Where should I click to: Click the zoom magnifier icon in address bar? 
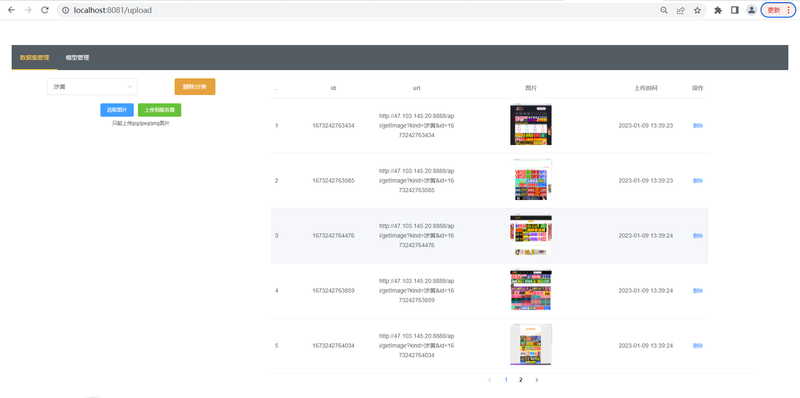(x=664, y=10)
